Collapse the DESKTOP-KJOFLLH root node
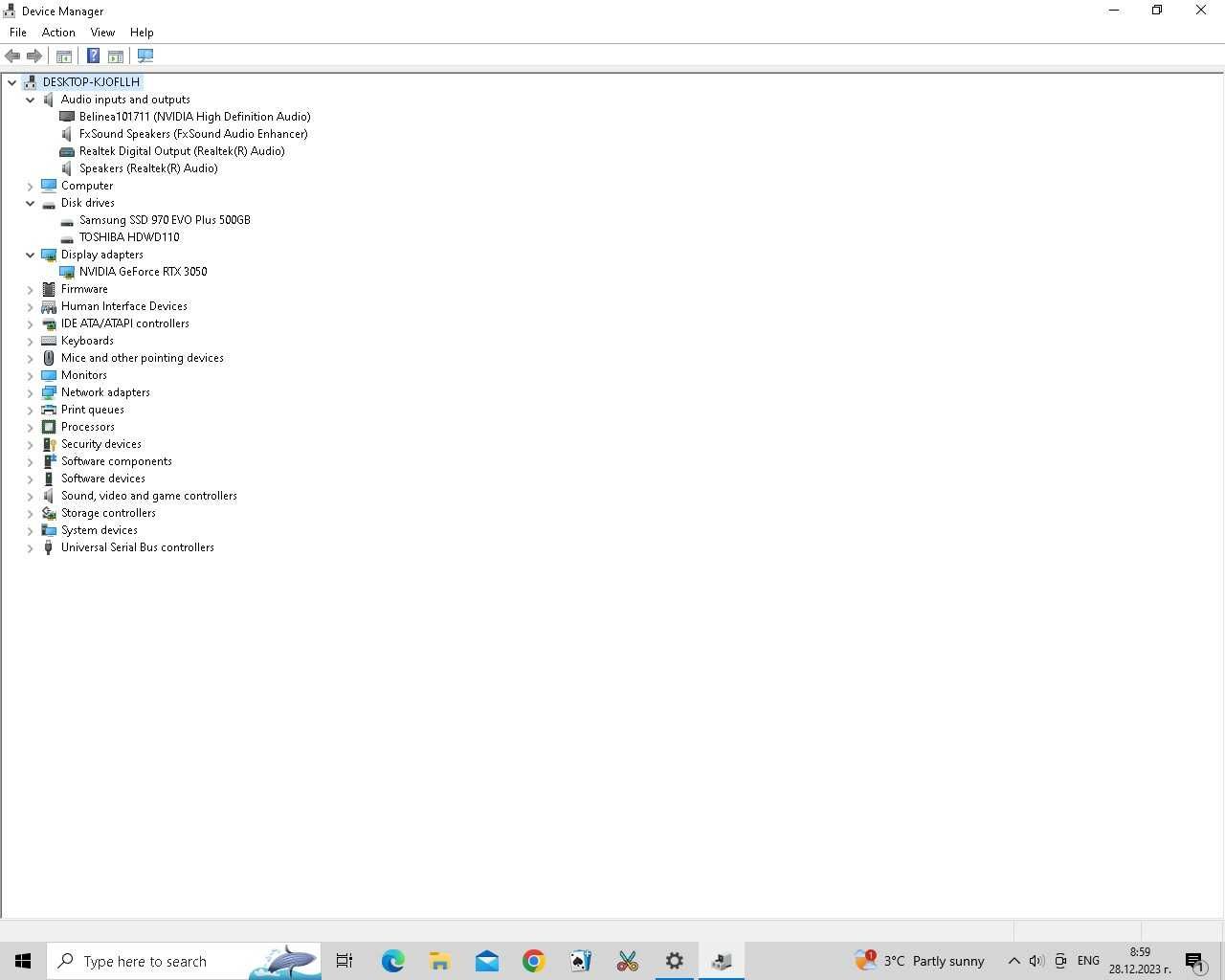Viewport: 1225px width, 980px height. [x=11, y=82]
